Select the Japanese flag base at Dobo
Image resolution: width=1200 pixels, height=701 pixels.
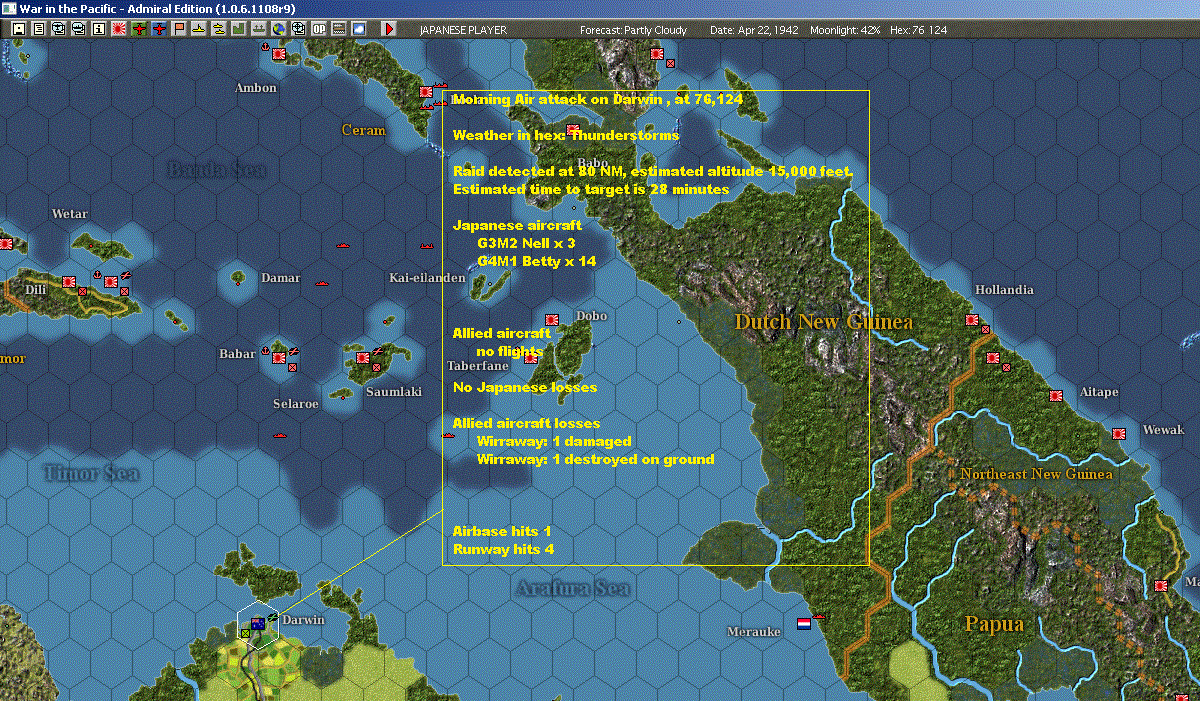tap(551, 320)
